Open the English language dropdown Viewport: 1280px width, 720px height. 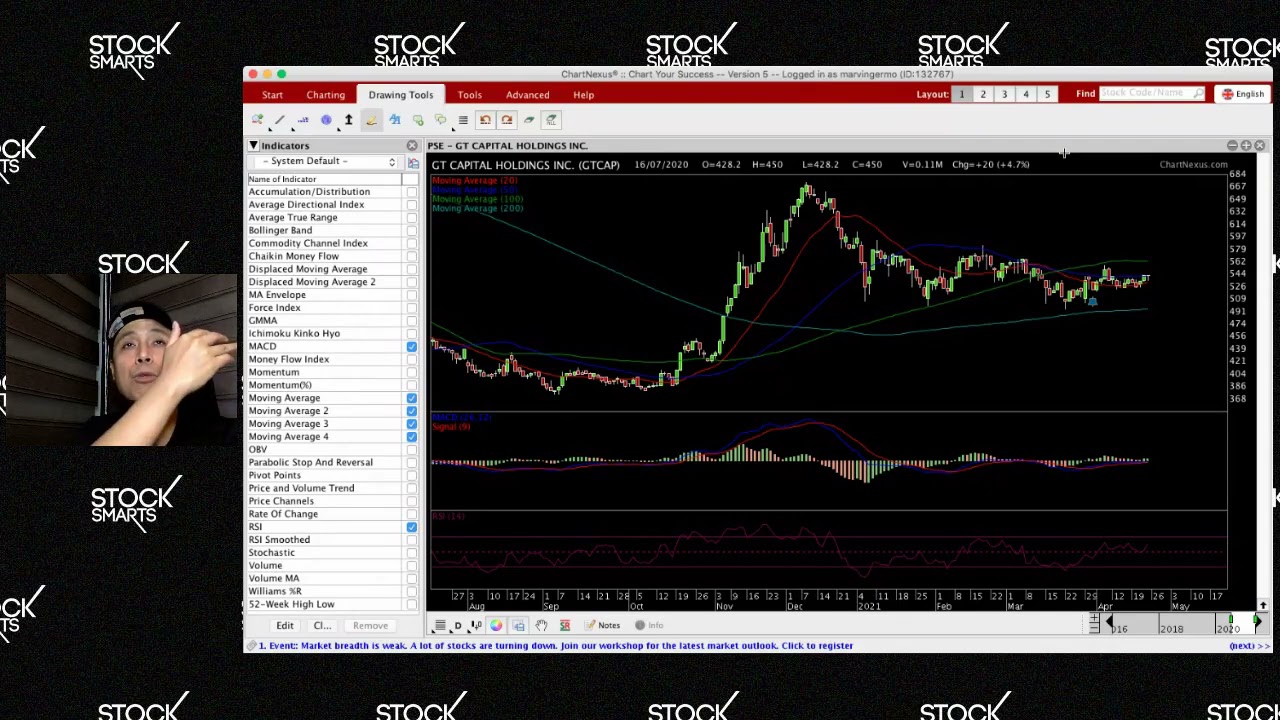click(1242, 94)
